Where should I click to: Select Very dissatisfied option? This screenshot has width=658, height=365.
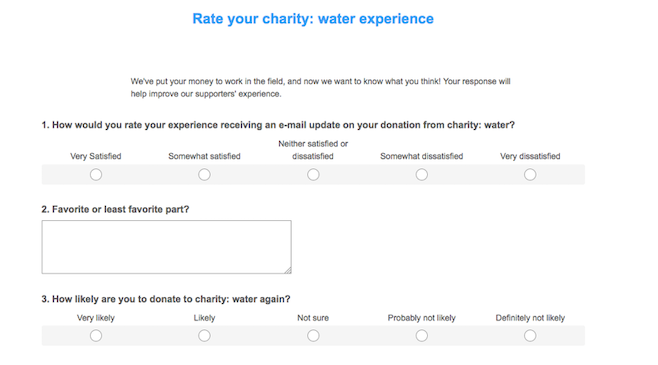[x=530, y=175]
